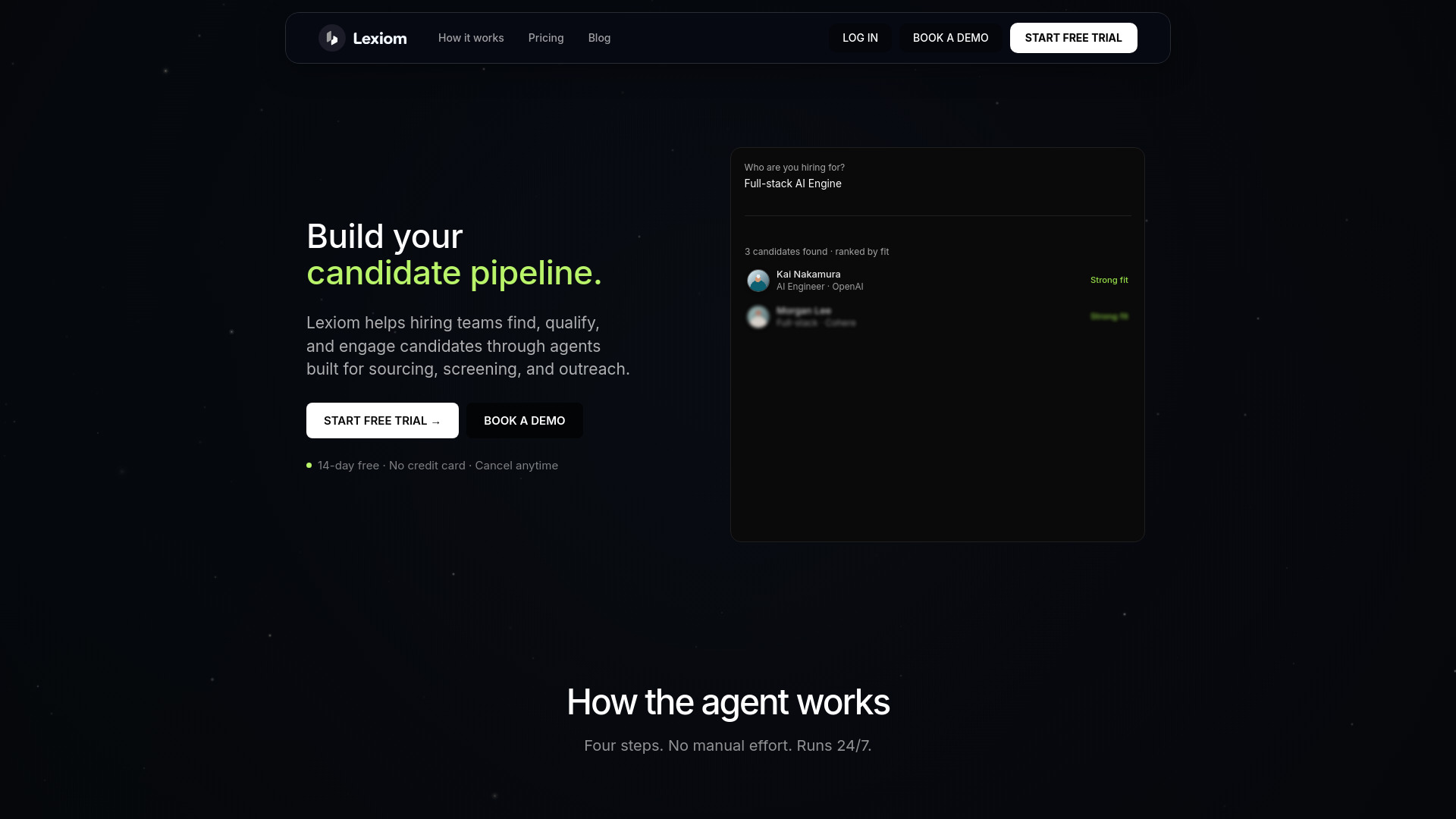Select Kai Nakamura's avatar
1456x819 pixels.
758,281
